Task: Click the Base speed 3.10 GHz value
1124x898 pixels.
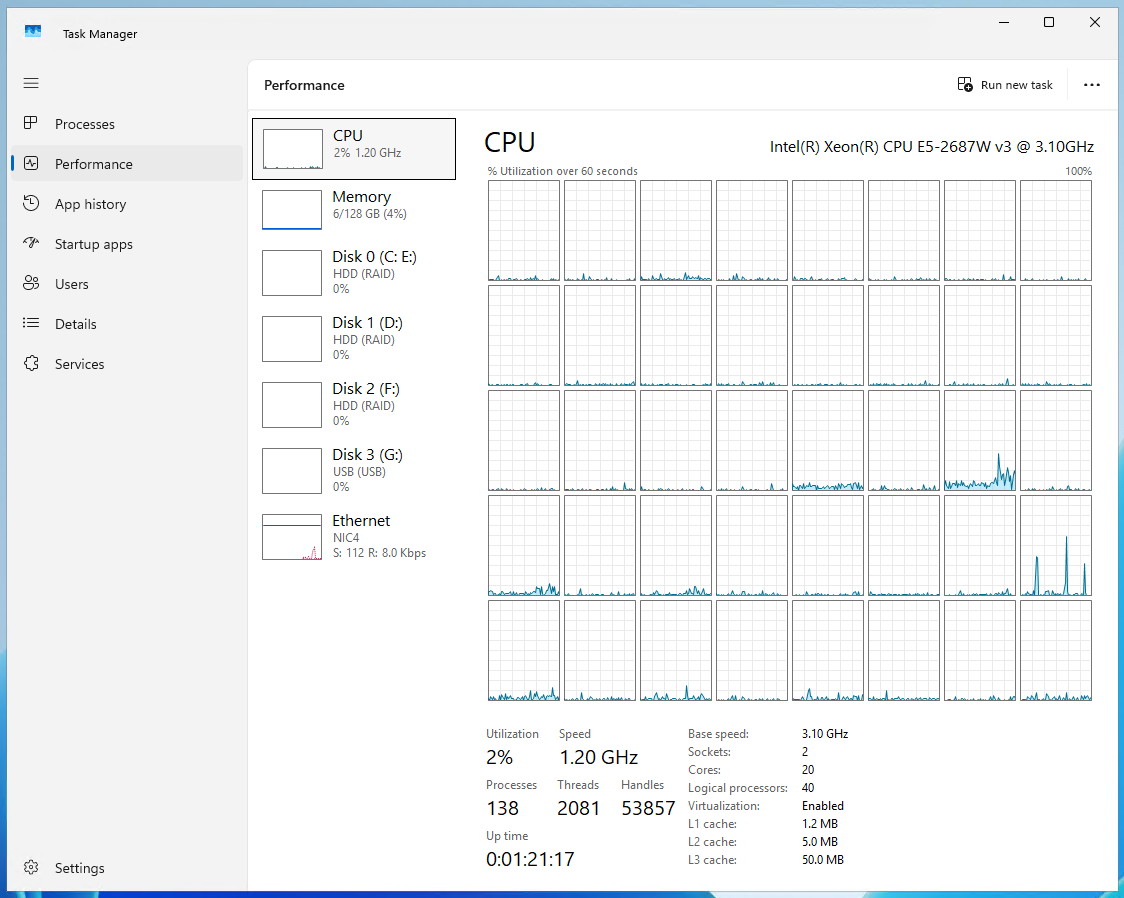Action: pyautogui.click(x=825, y=734)
